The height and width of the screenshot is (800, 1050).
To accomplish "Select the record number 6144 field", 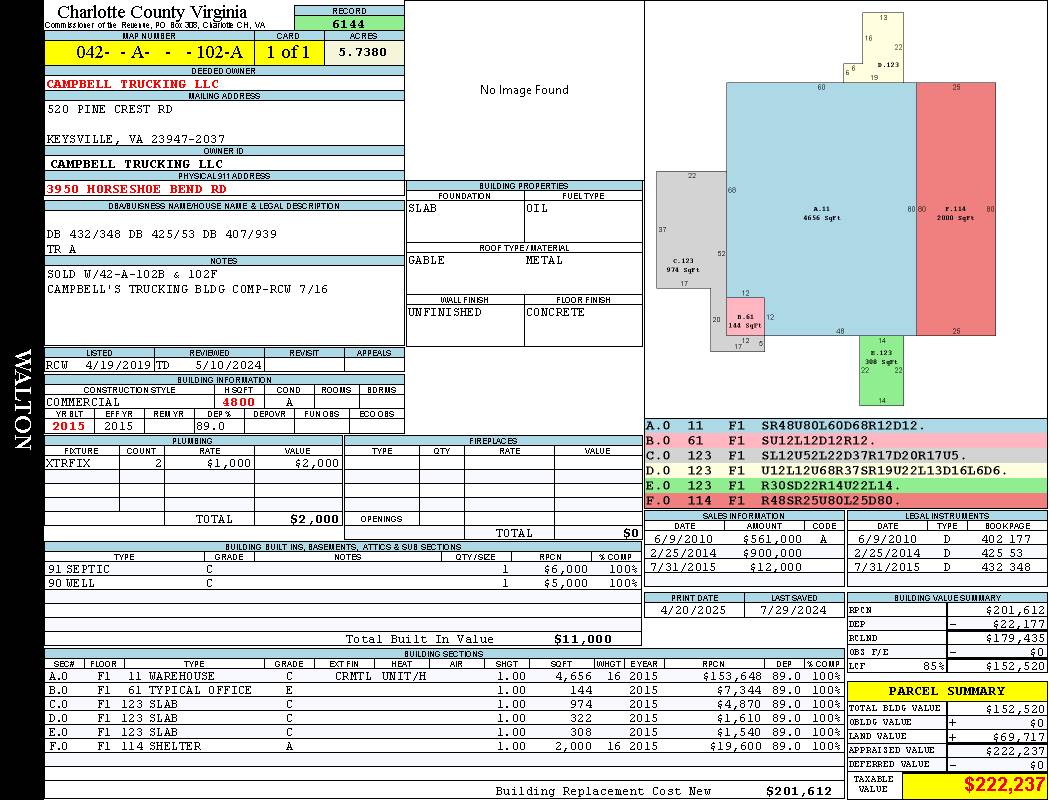I will (349, 23).
